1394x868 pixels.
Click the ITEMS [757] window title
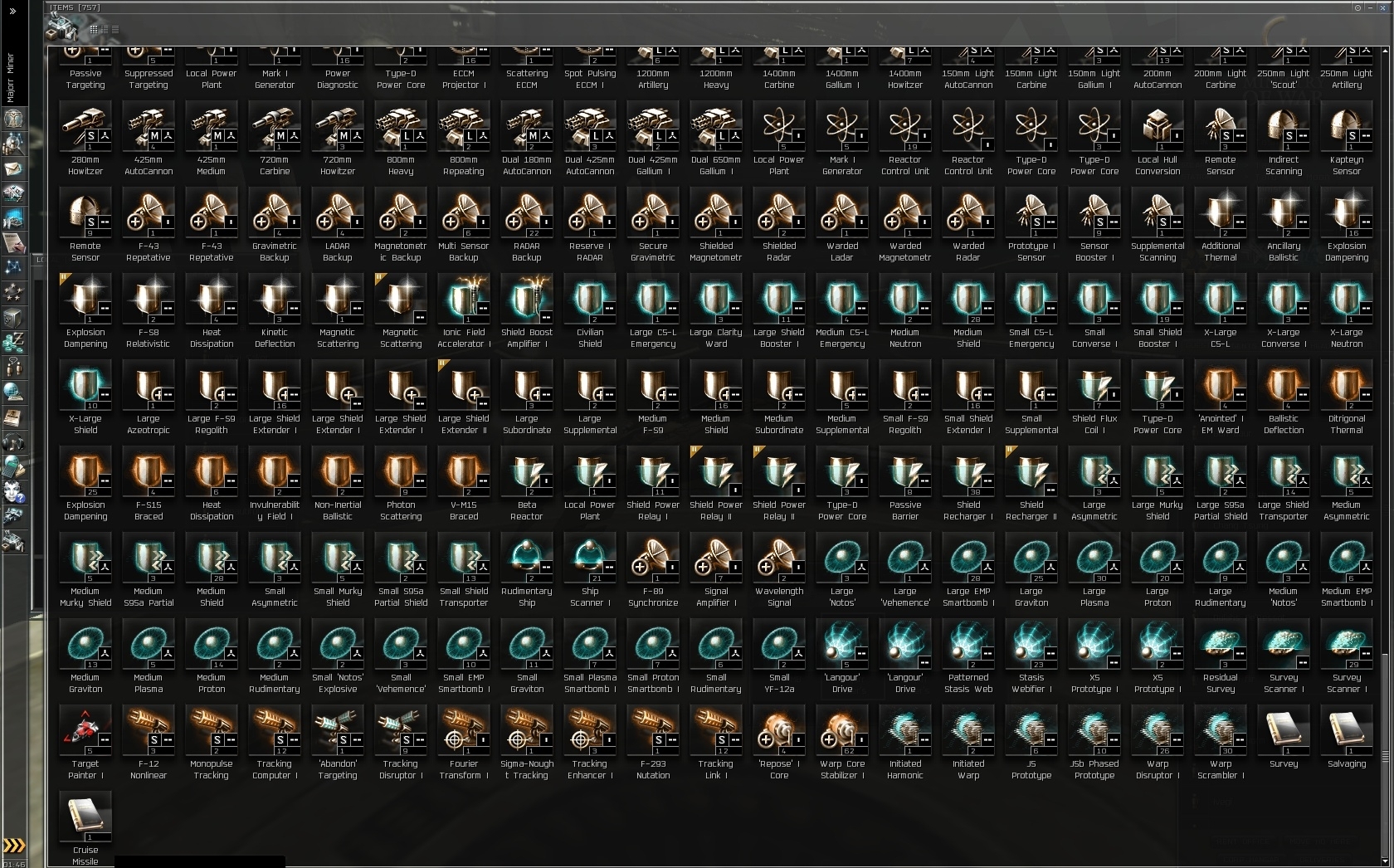(75, 7)
